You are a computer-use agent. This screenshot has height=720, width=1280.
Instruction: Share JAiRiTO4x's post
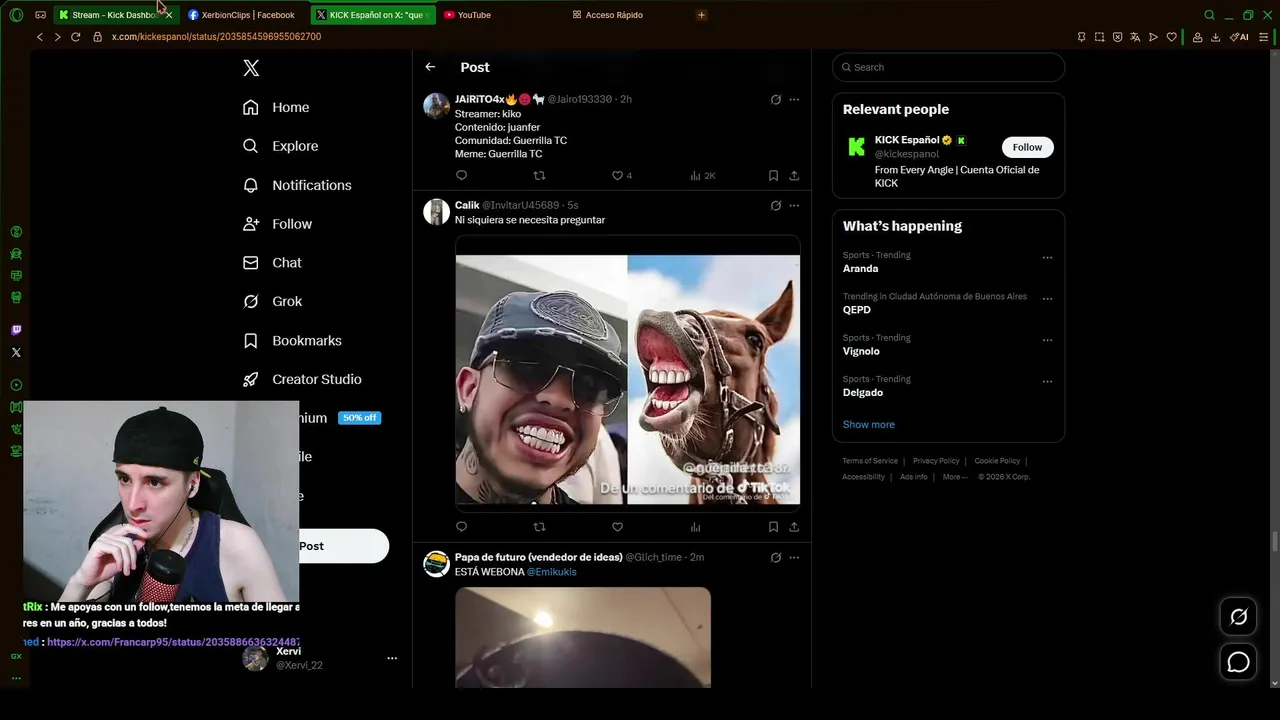794,175
